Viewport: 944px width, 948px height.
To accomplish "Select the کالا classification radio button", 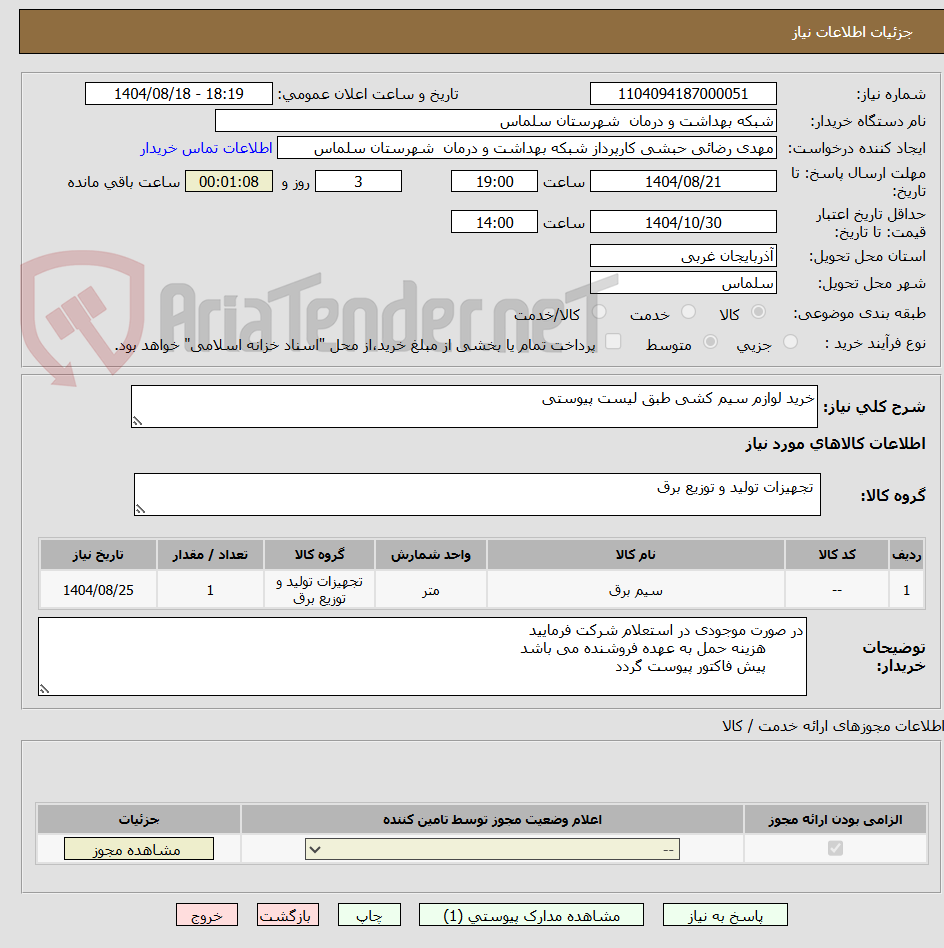I will point(758,312).
